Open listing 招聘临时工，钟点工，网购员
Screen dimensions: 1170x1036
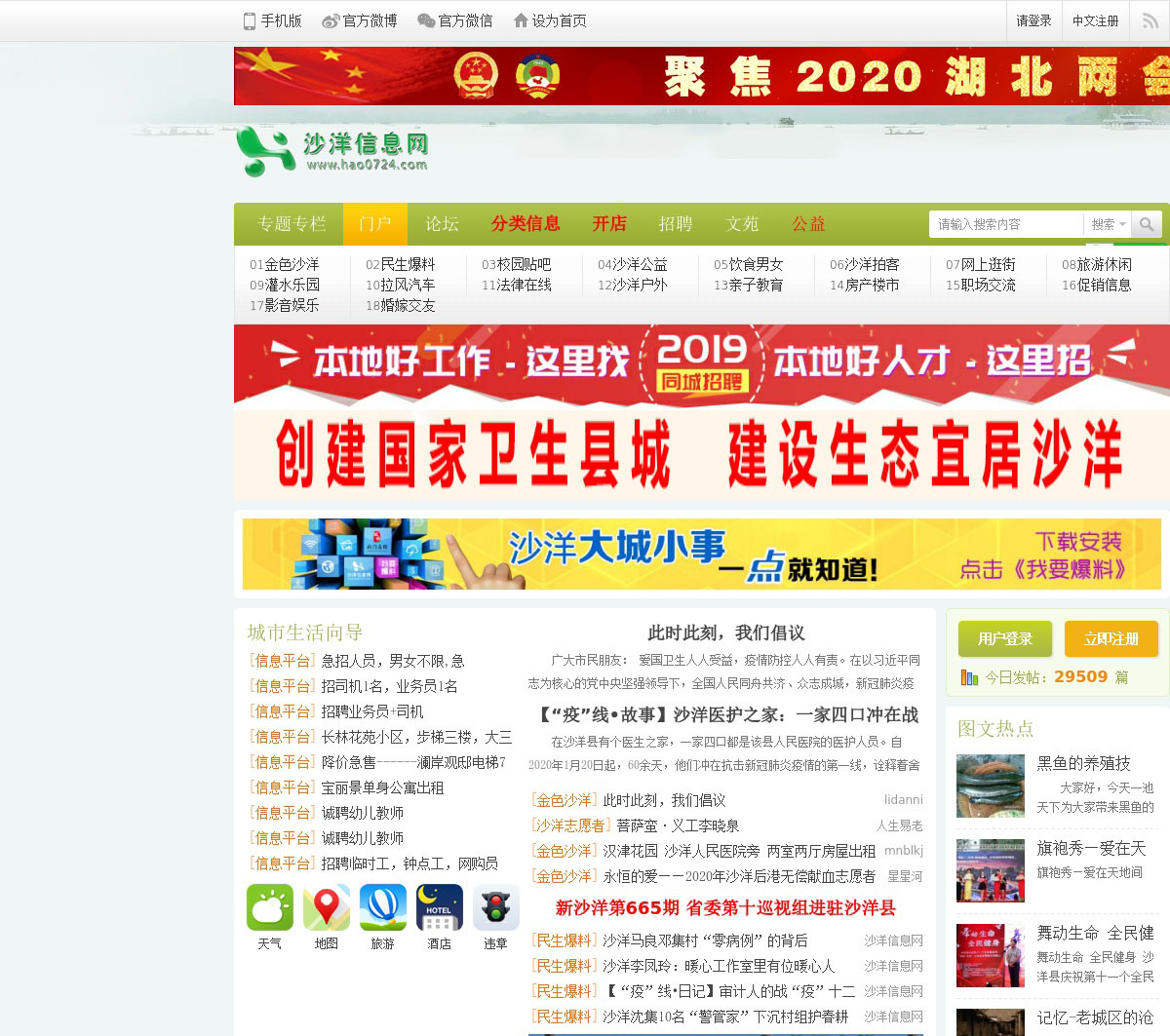(409, 863)
